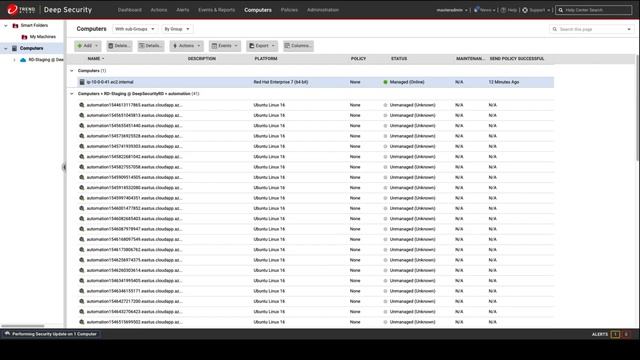Click the Export button icon
The height and width of the screenshot is (360, 640).
pos(251,46)
